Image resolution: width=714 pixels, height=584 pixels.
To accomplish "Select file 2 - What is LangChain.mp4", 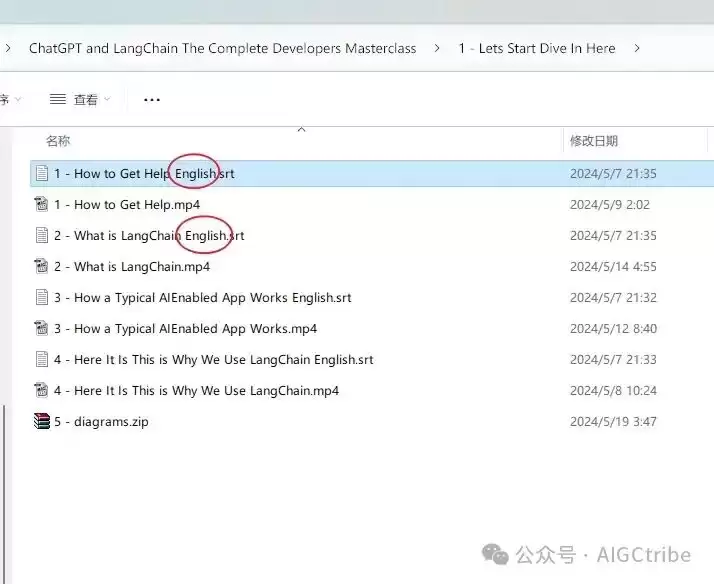I will [x=132, y=266].
